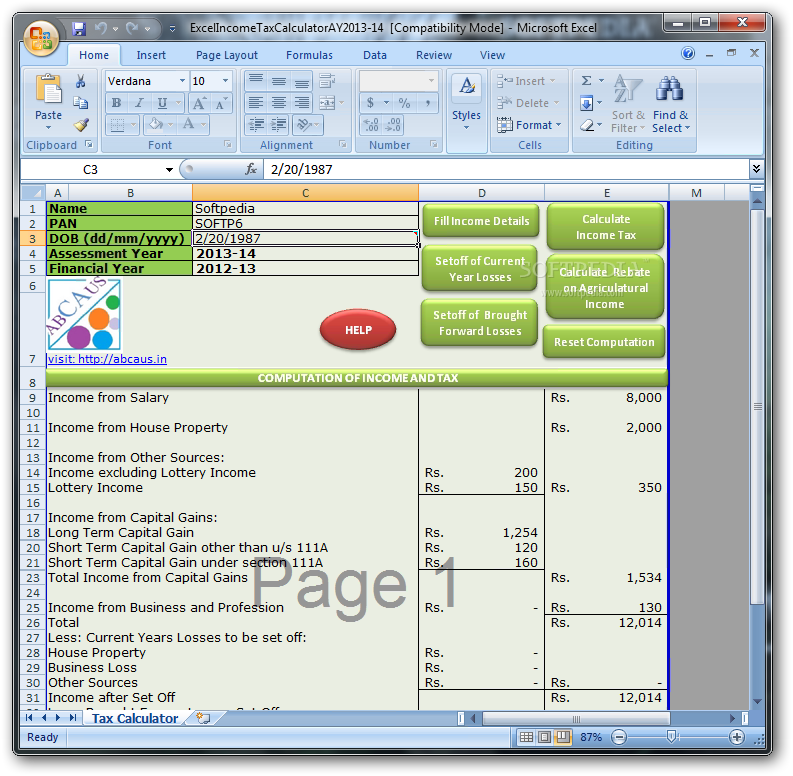
Task: Click the insert function fx button
Action: pyautogui.click(x=251, y=169)
